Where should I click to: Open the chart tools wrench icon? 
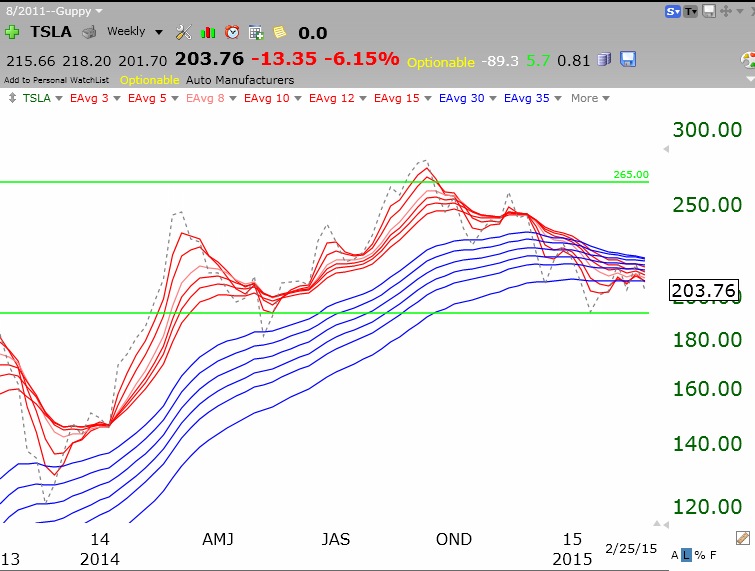pos(183,32)
